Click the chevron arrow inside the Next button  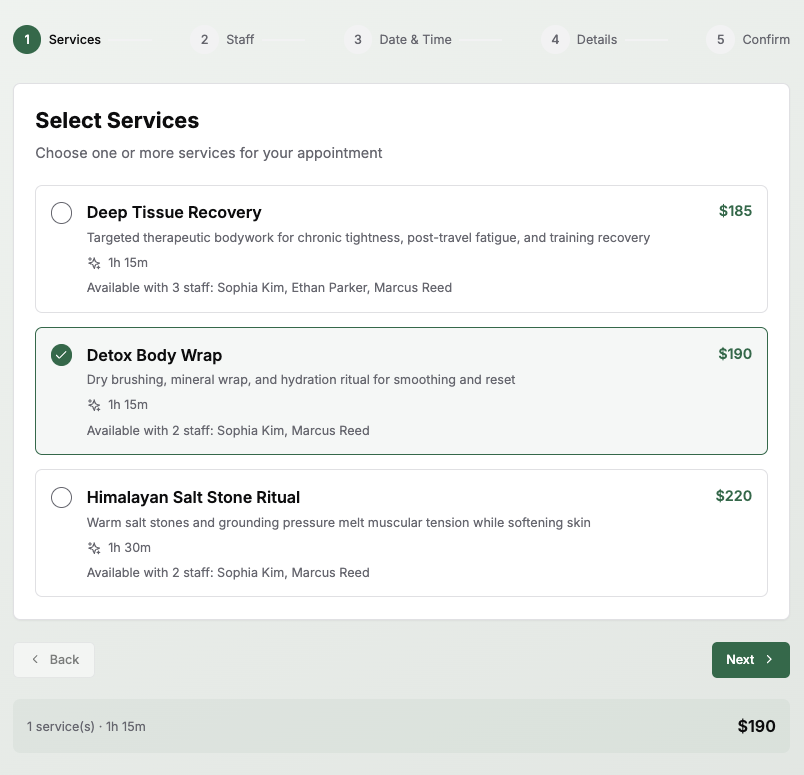(769, 659)
